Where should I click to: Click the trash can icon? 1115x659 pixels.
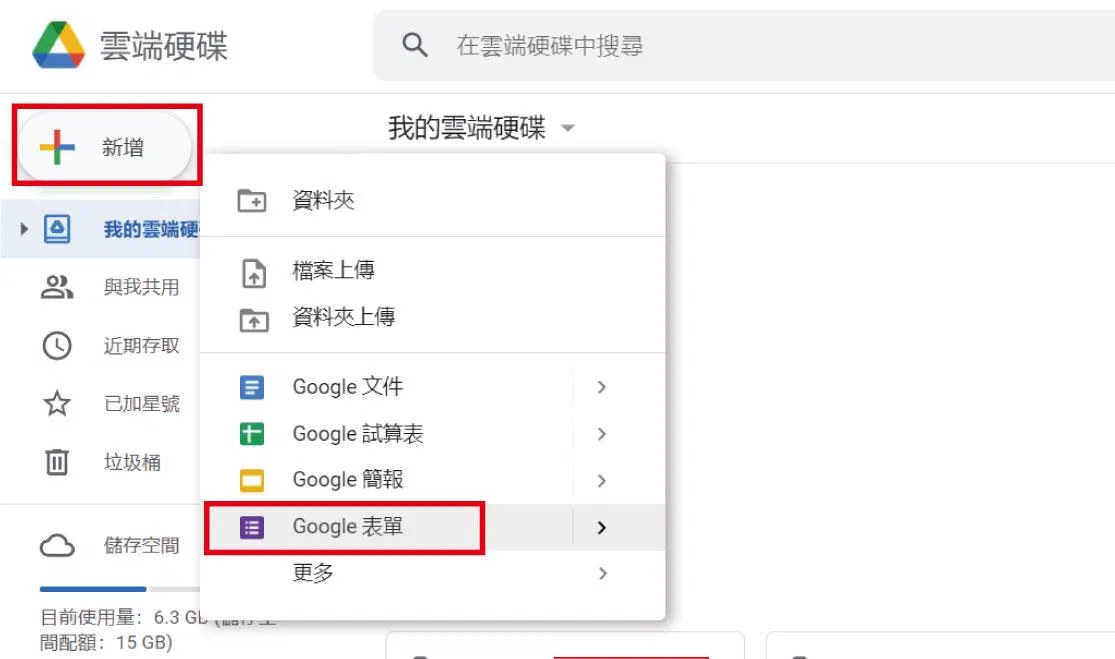click(57, 462)
